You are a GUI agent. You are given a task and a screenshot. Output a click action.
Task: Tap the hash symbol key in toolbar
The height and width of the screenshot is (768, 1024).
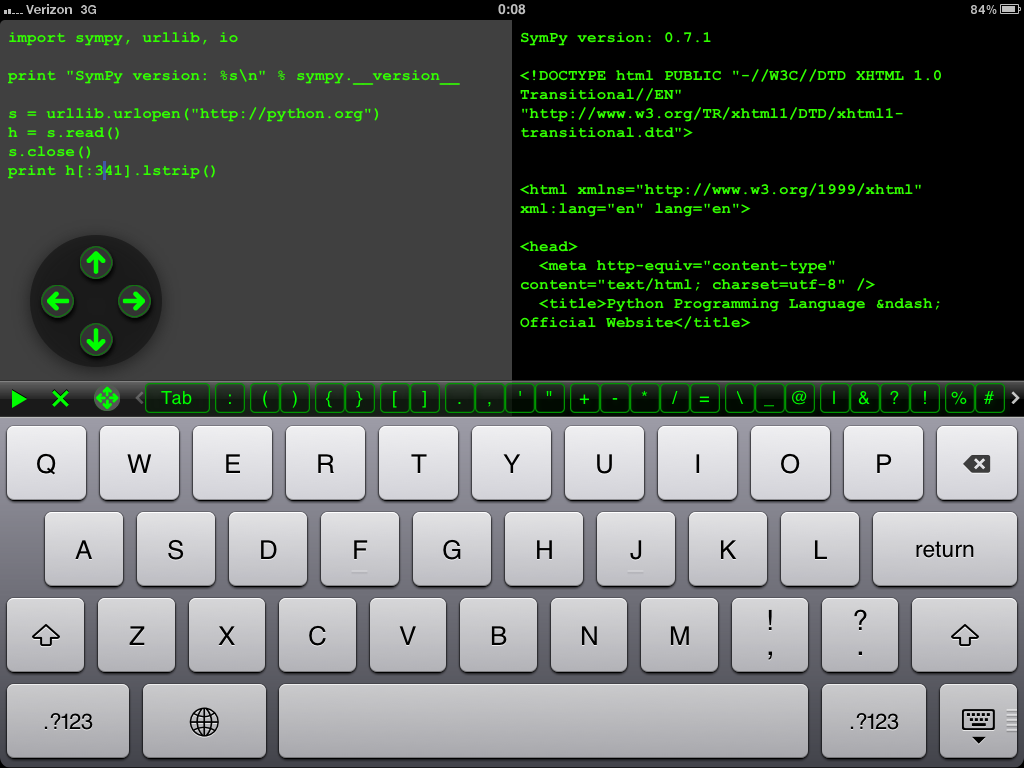tap(989, 399)
